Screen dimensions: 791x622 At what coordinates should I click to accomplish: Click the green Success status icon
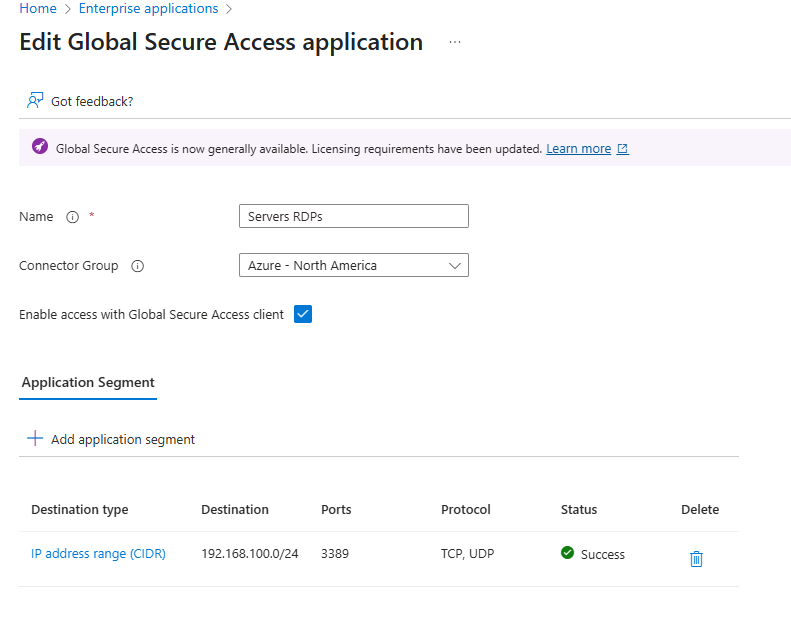point(567,553)
